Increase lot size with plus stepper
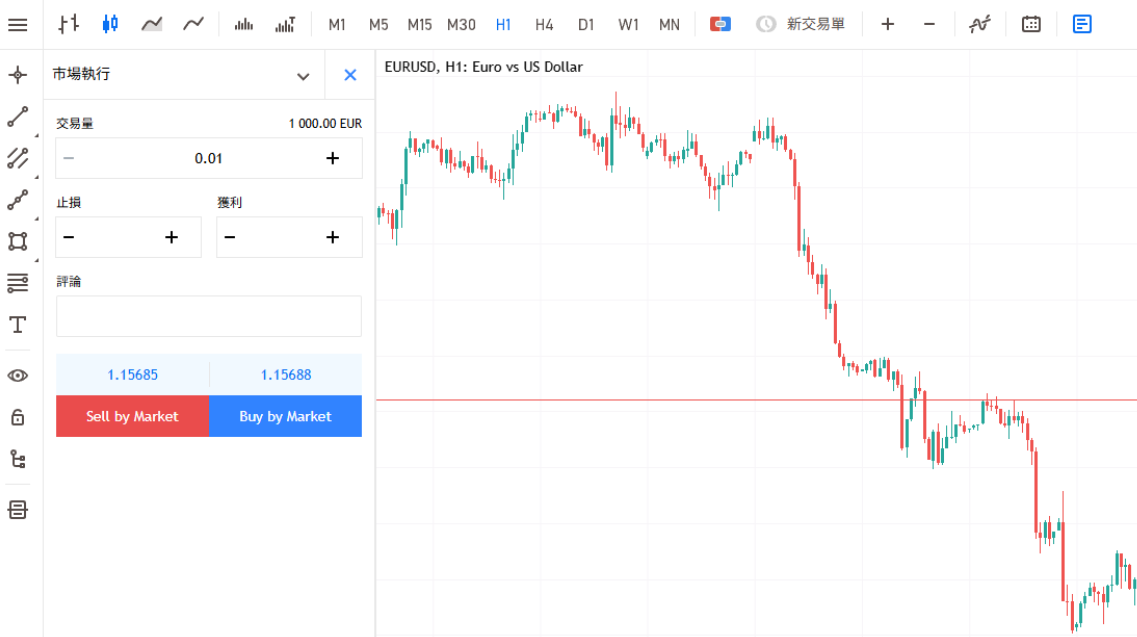 point(332,158)
